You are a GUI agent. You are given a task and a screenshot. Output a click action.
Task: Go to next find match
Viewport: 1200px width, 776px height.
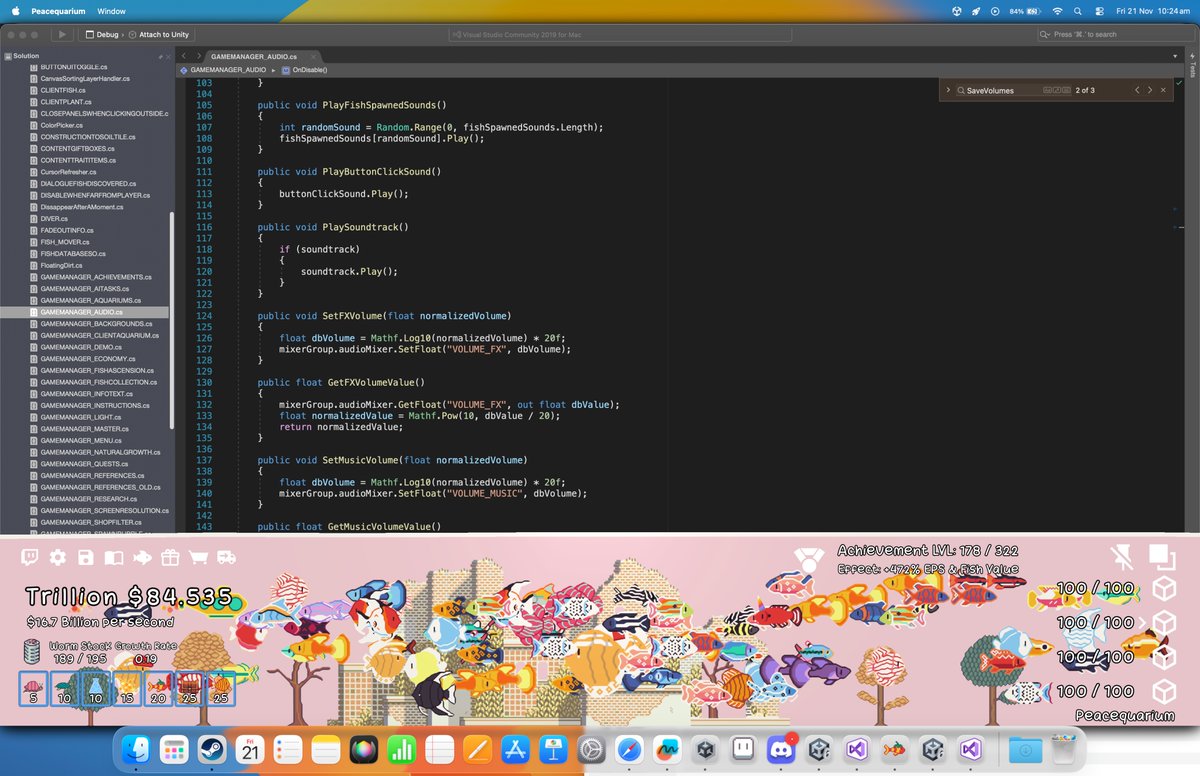(x=1150, y=90)
